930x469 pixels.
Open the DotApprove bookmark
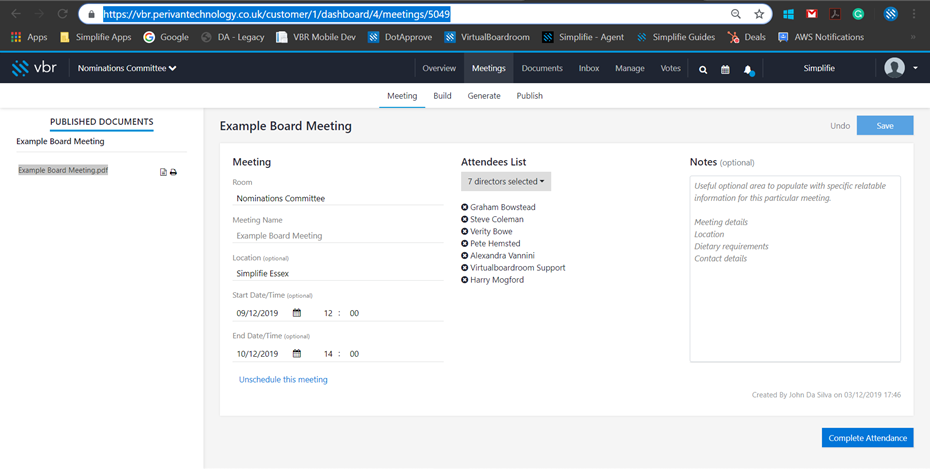[400, 37]
